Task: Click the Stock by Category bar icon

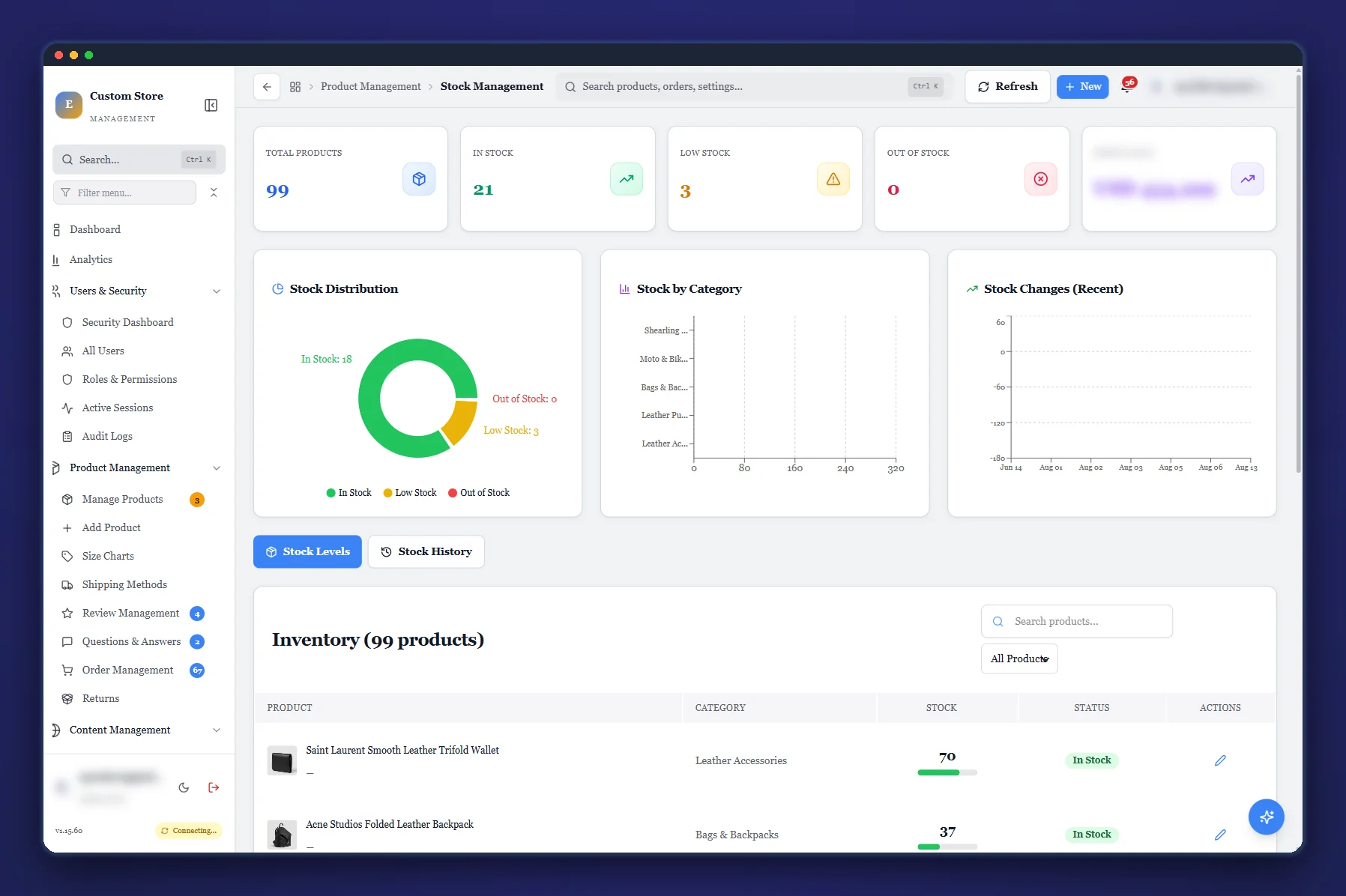Action: 624,289
